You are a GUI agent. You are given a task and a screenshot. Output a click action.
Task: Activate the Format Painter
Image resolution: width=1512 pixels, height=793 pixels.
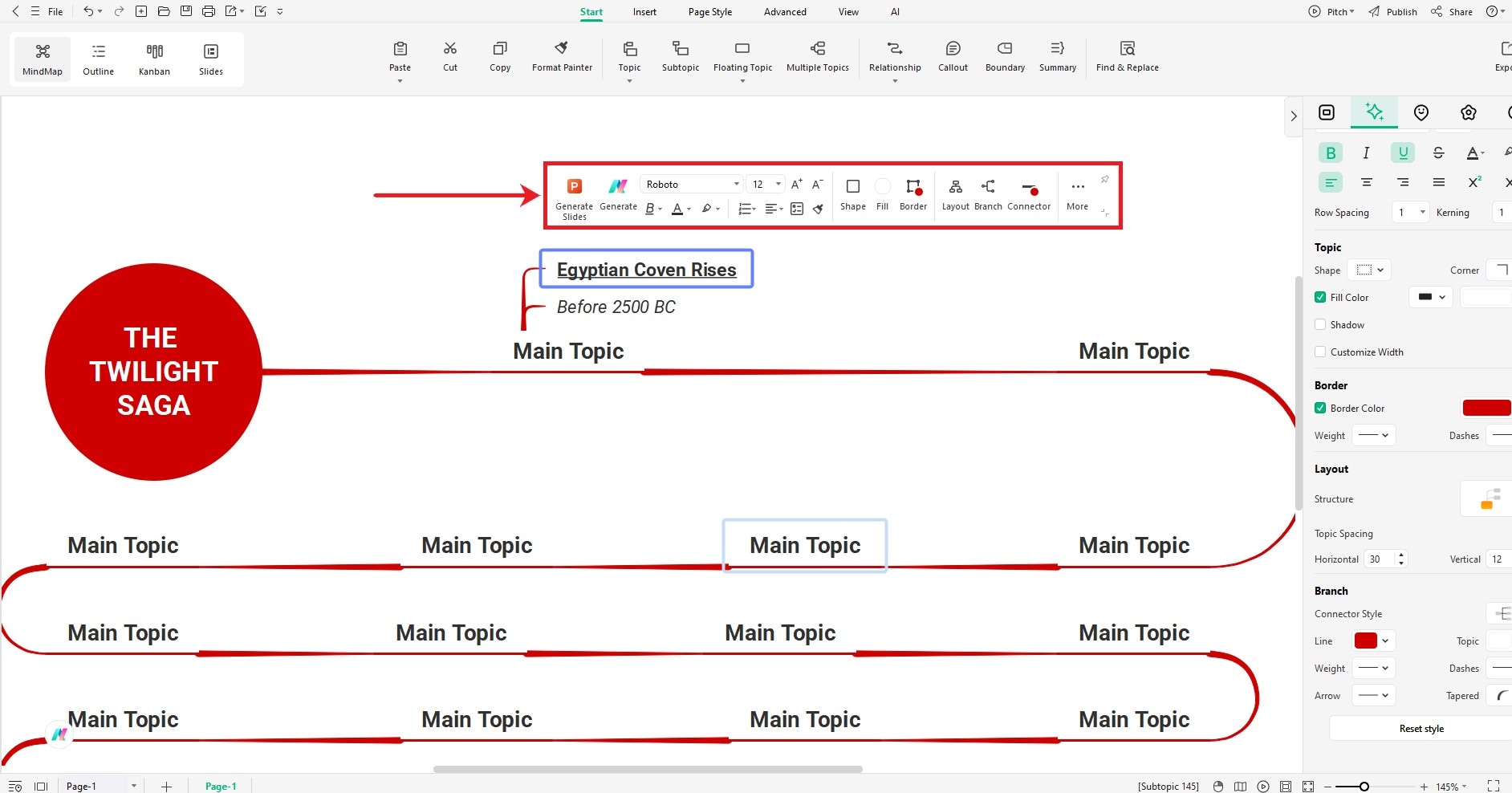tap(562, 56)
